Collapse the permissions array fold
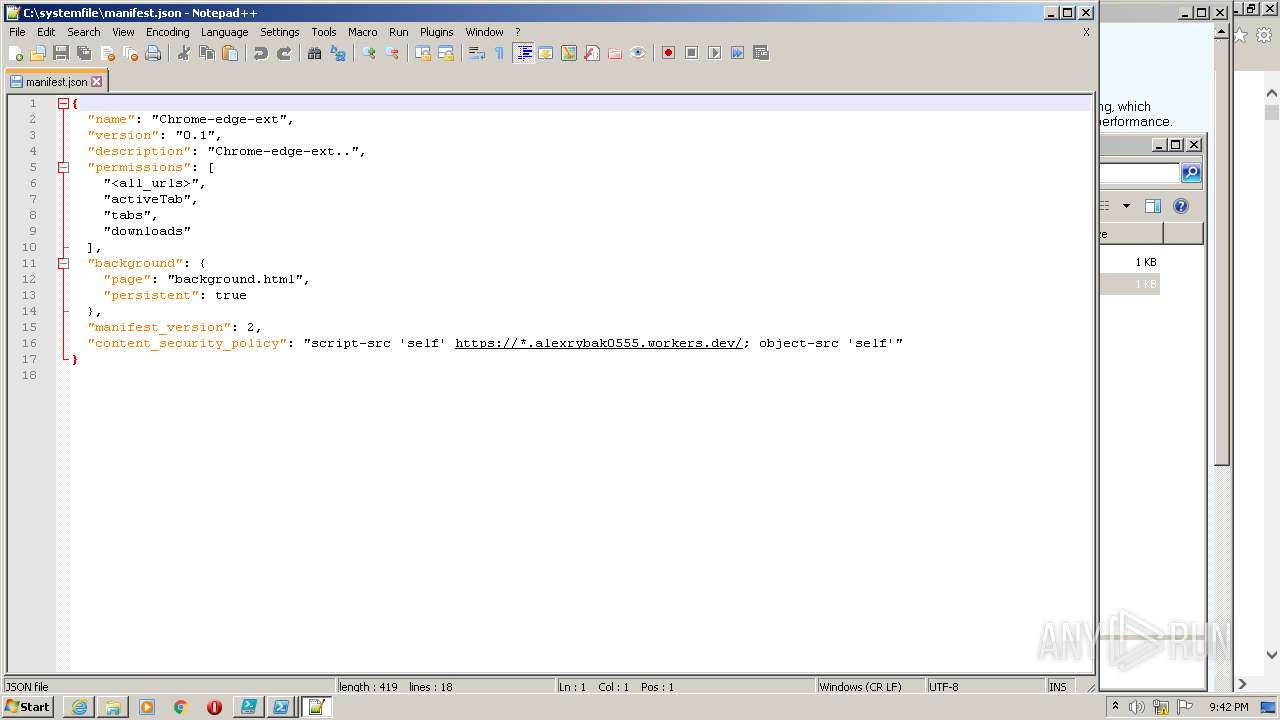The width and height of the screenshot is (1280, 720). pyautogui.click(x=63, y=167)
